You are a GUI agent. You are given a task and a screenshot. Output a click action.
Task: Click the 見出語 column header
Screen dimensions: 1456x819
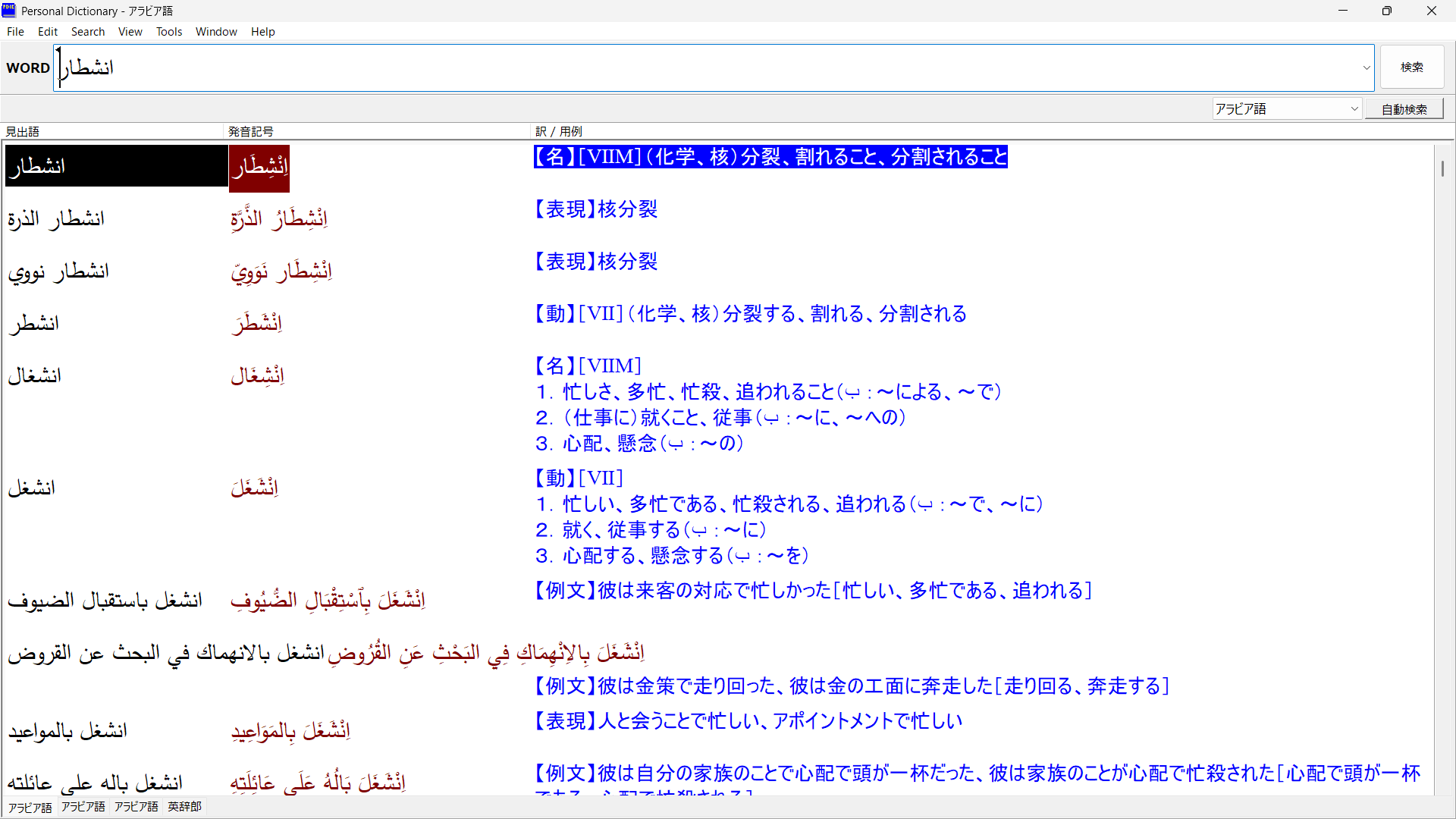[23, 132]
